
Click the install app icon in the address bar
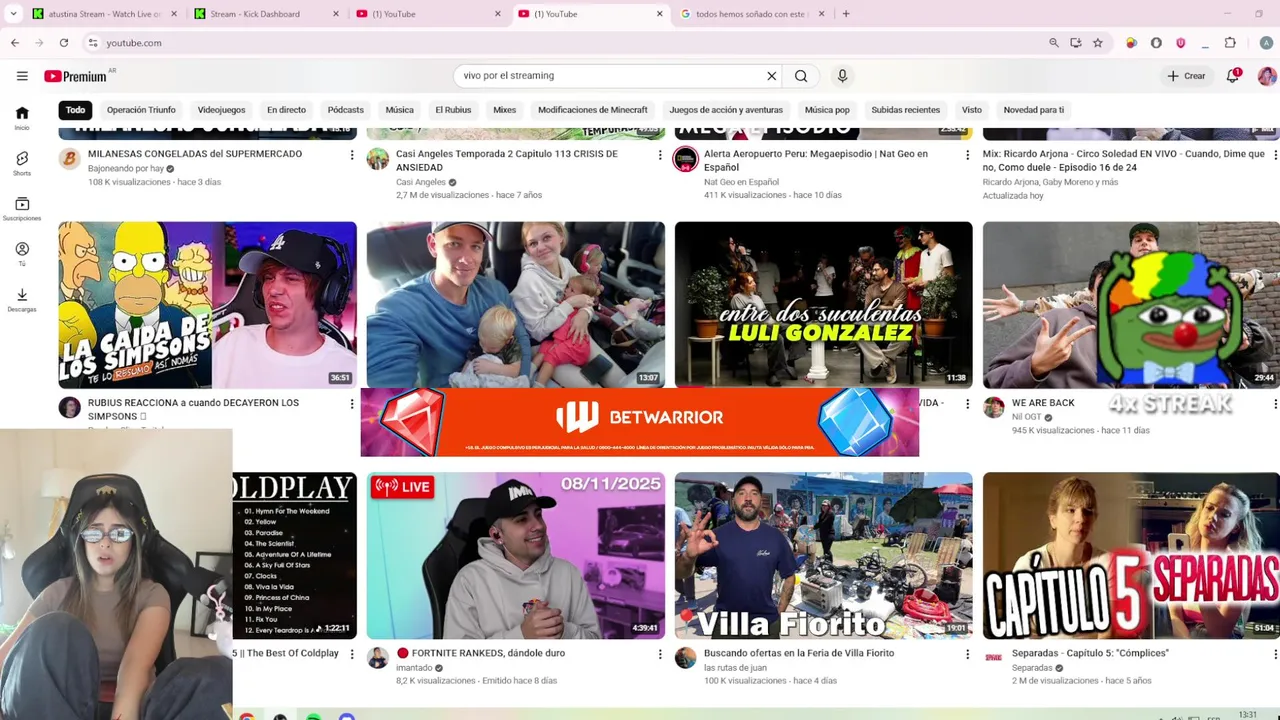click(x=1076, y=43)
